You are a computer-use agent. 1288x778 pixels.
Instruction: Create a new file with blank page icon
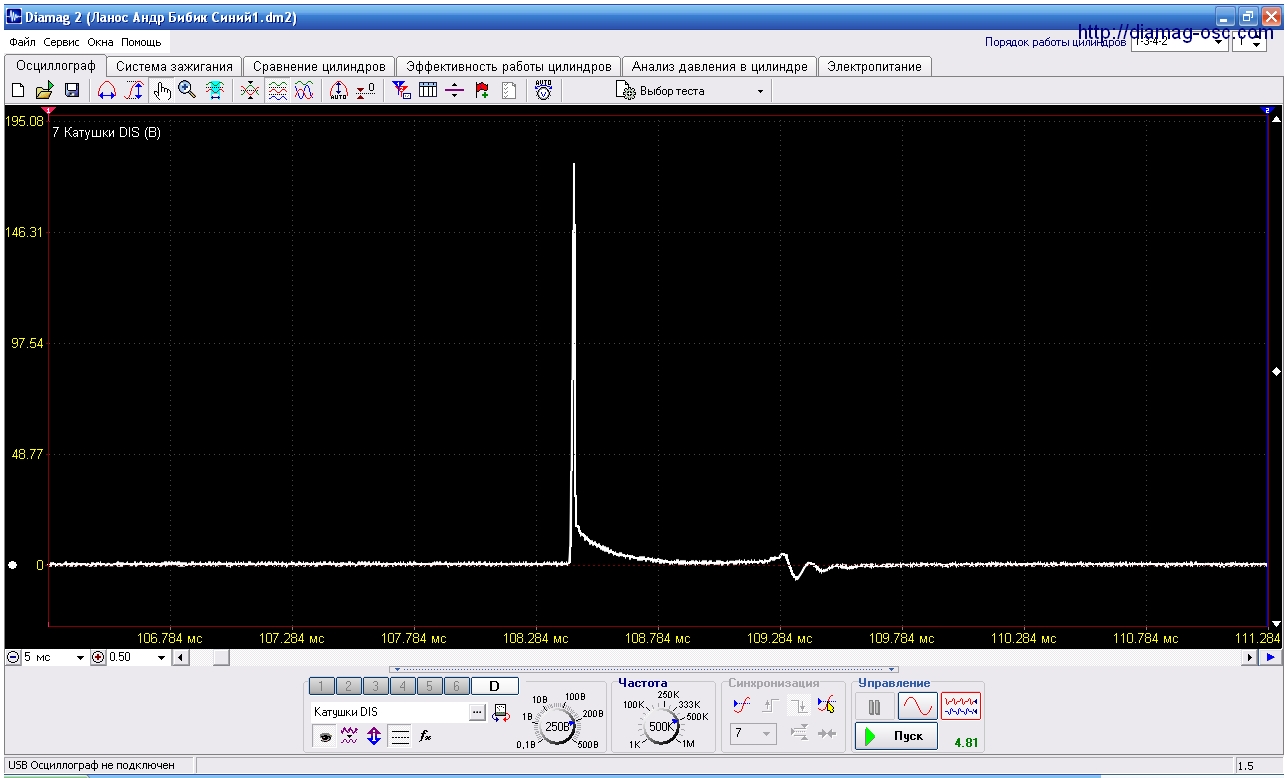[x=18, y=91]
